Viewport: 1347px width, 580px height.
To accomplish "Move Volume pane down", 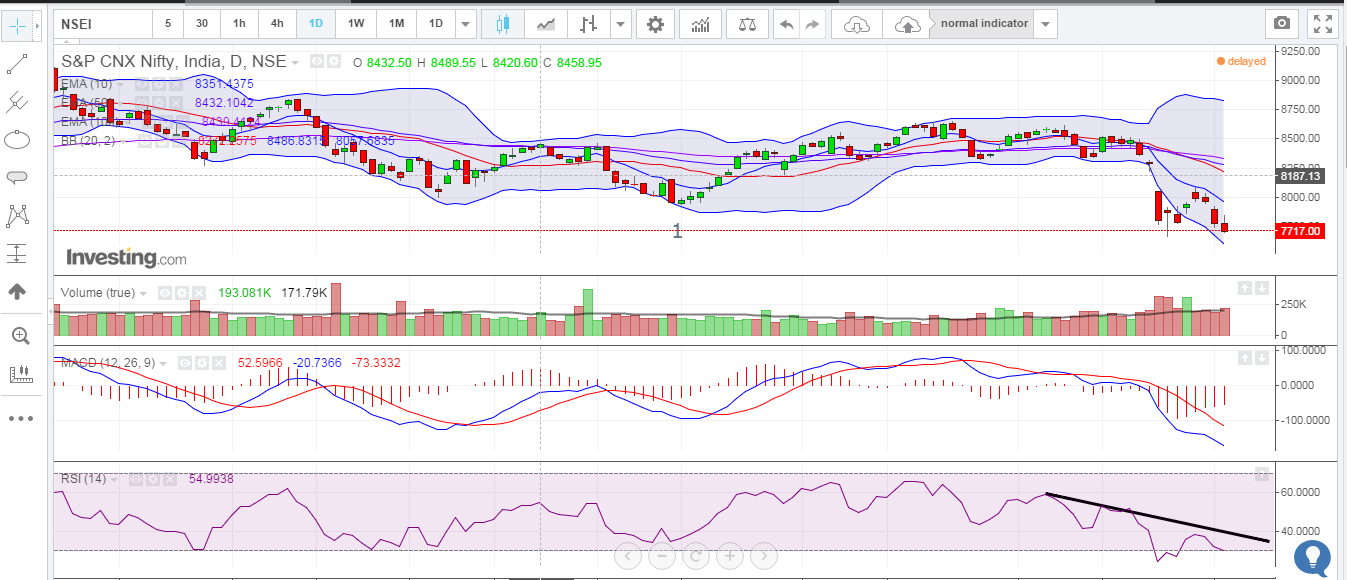I will (1262, 288).
